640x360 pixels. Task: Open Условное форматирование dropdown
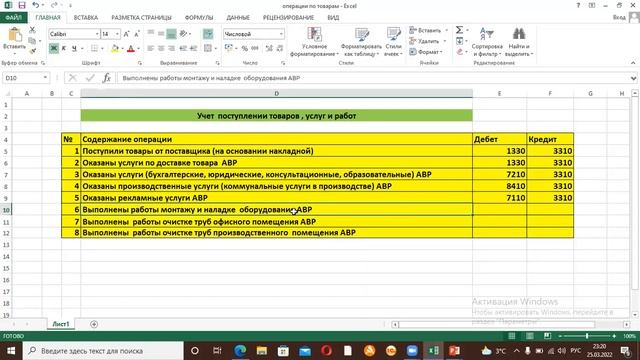click(314, 42)
